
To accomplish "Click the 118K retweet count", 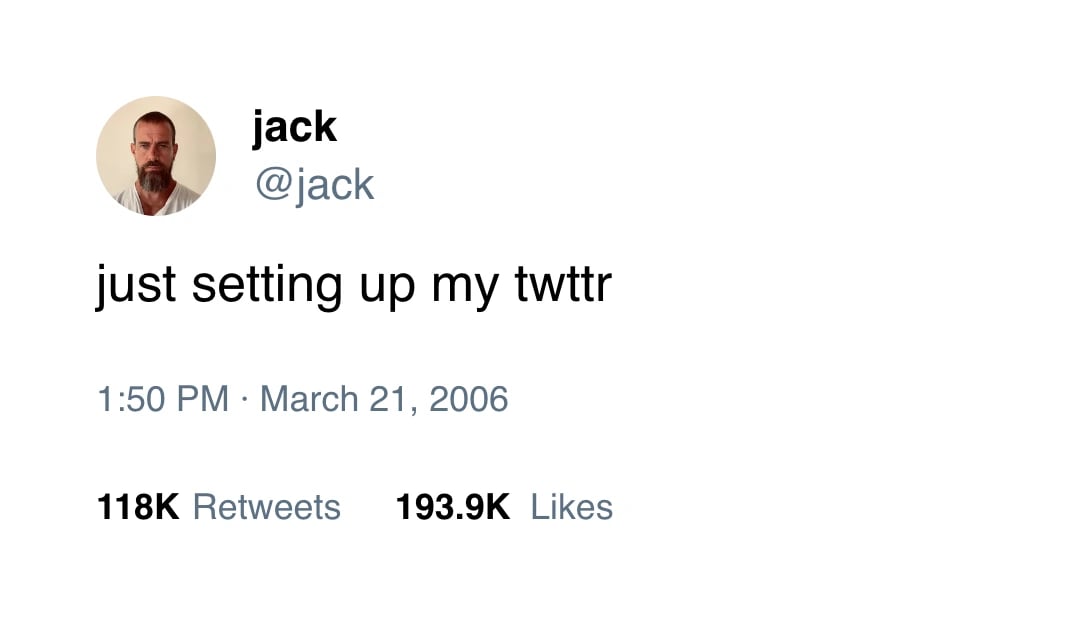I will coord(138,507).
